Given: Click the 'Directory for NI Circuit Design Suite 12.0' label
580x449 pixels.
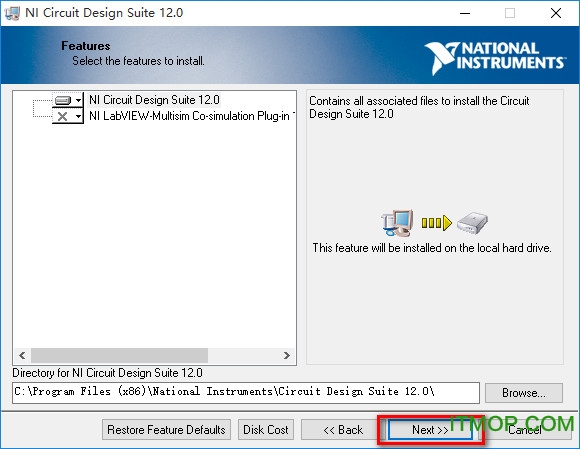Looking at the screenshot, I should (107, 373).
